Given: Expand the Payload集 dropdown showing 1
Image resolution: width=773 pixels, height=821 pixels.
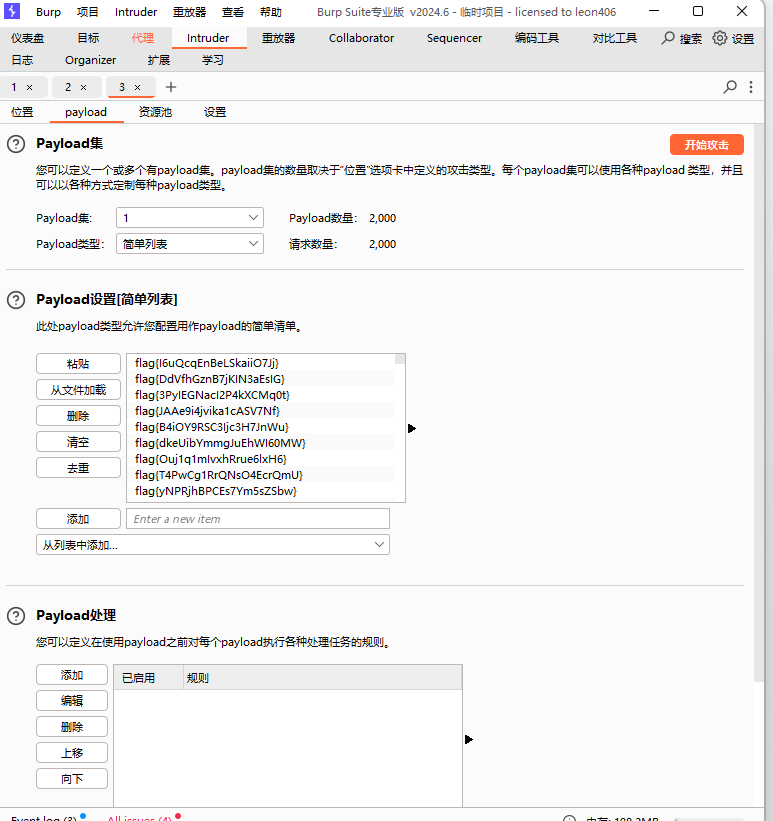Looking at the screenshot, I should pyautogui.click(x=190, y=218).
